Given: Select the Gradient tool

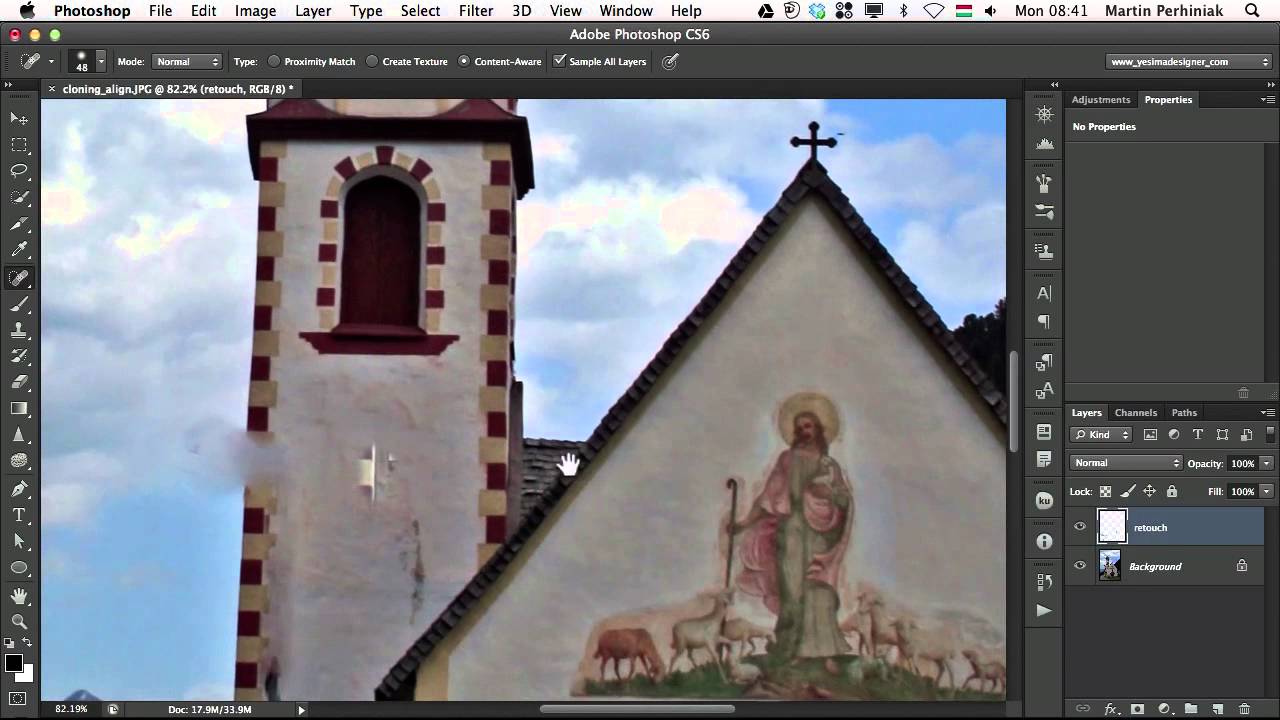Looking at the screenshot, I should [x=19, y=408].
